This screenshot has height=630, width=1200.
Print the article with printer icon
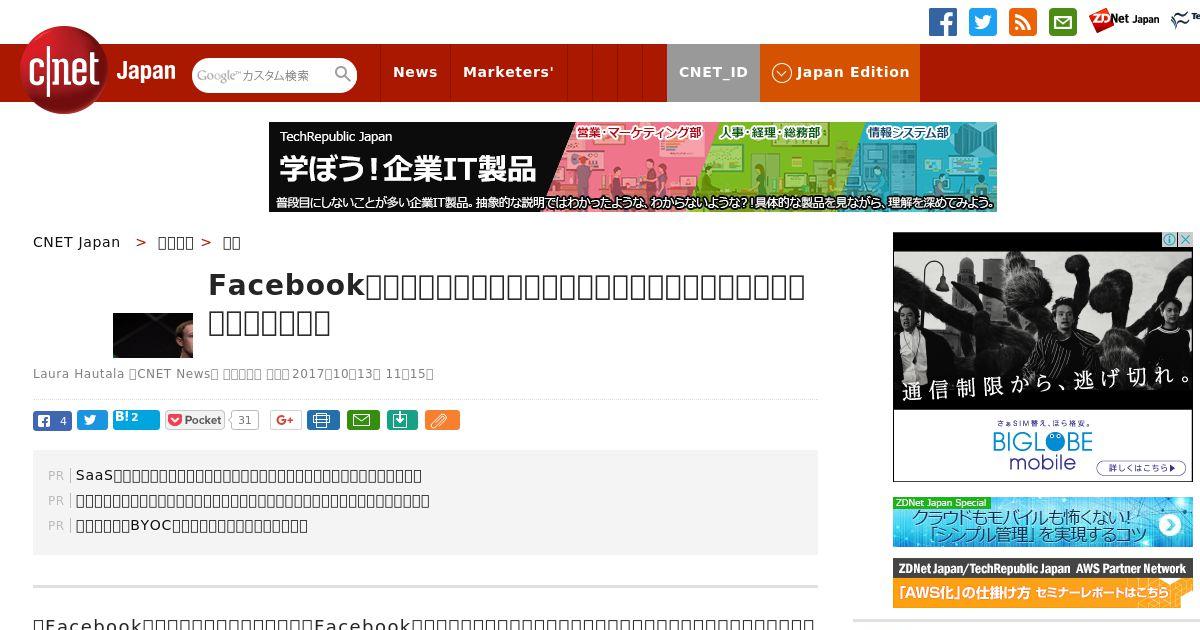[x=323, y=420]
